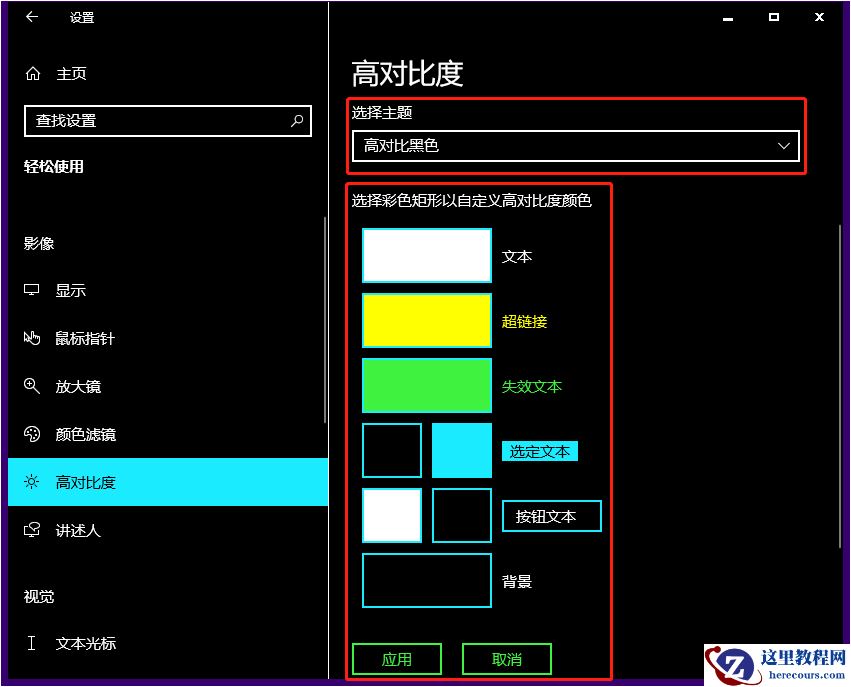Viewport: 851px width, 687px height.
Task: Click the 应用 (Apply) button
Action: coord(397,658)
